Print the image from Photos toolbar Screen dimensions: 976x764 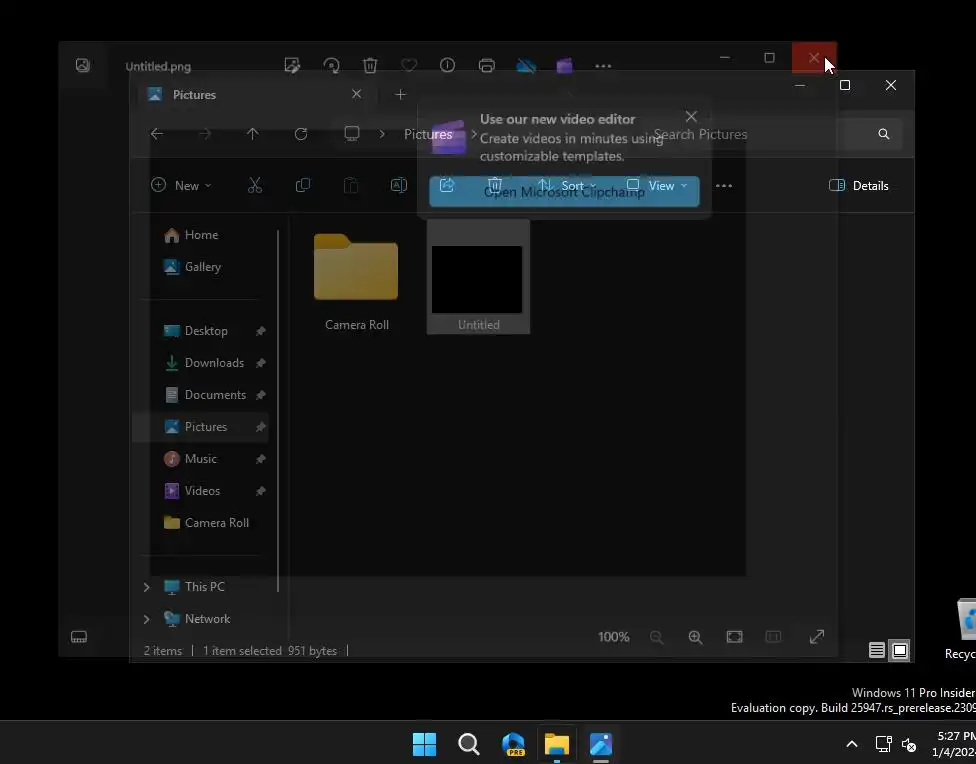[x=487, y=65]
